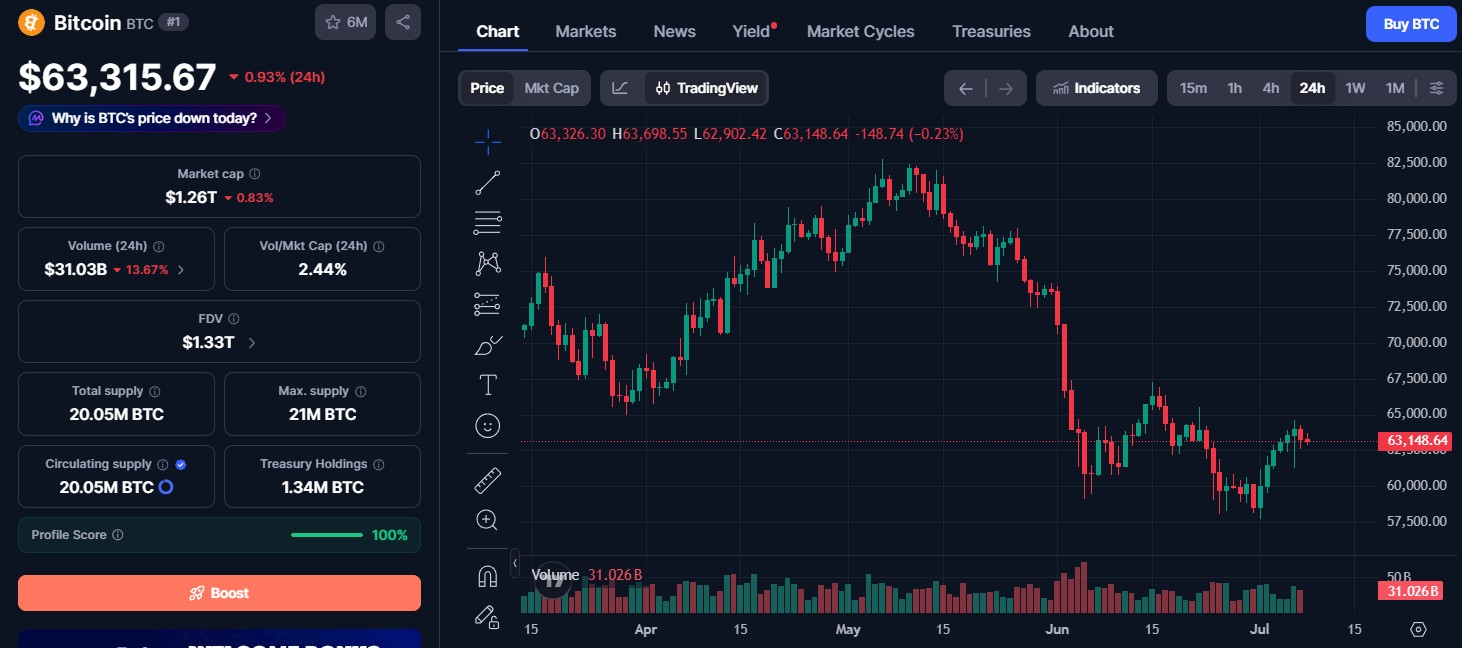Show Treasury Holdings info icon

(379, 465)
